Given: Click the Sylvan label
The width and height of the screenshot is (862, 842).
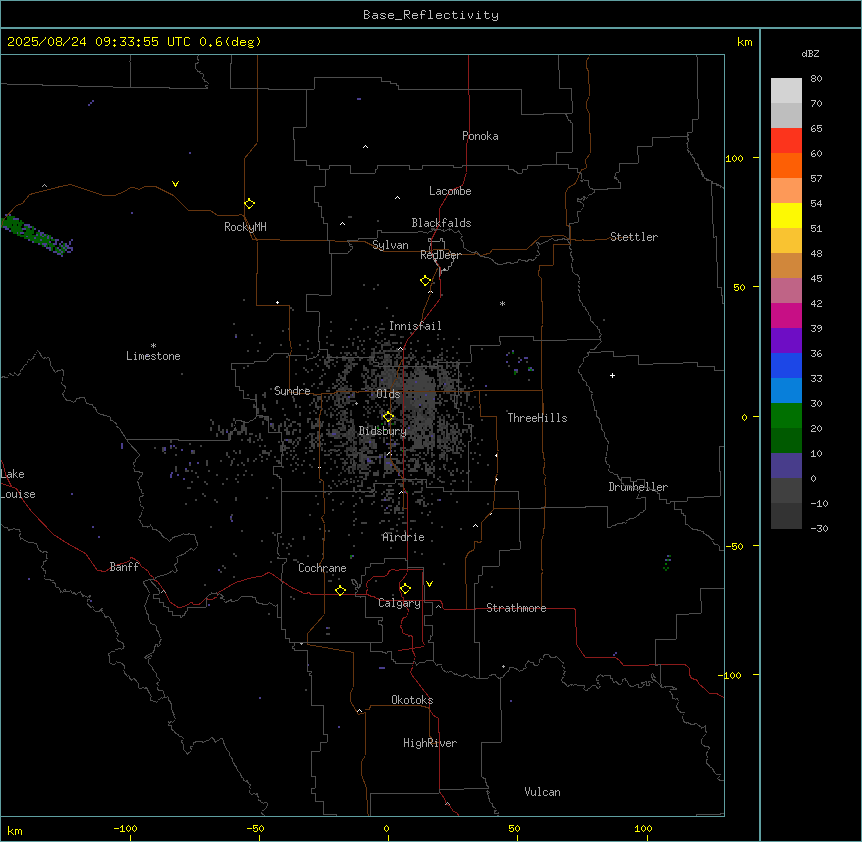Looking at the screenshot, I should pos(390,245).
